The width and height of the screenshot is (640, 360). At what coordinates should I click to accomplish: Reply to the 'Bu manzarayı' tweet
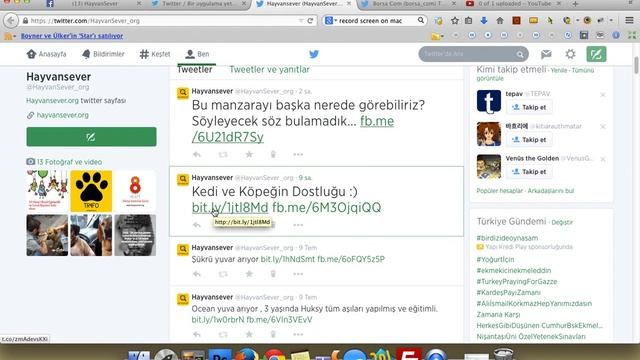point(197,154)
